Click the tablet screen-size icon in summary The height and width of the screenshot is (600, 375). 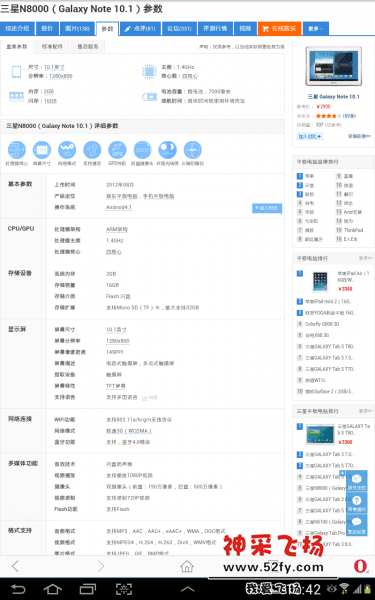click(x=16, y=72)
